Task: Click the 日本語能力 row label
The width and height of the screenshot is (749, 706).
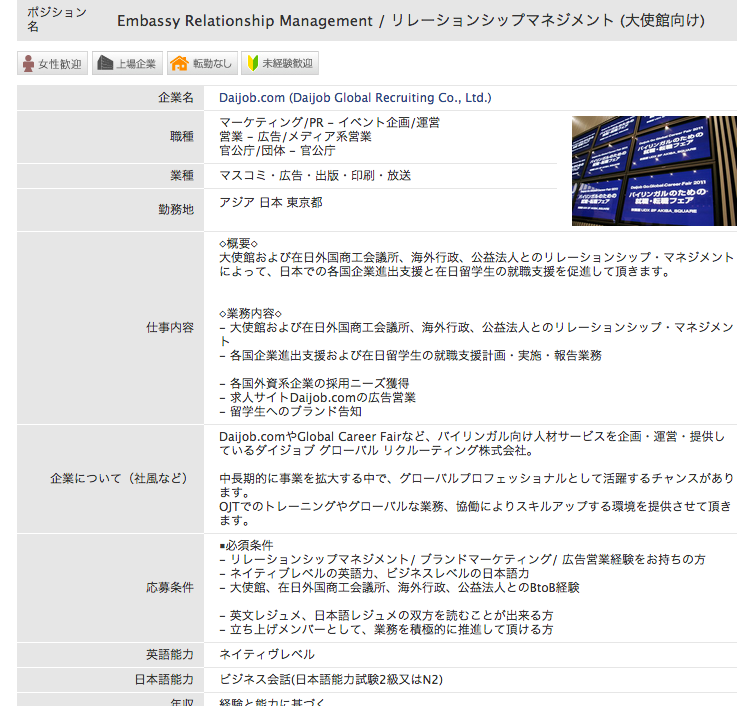Action: [164, 679]
